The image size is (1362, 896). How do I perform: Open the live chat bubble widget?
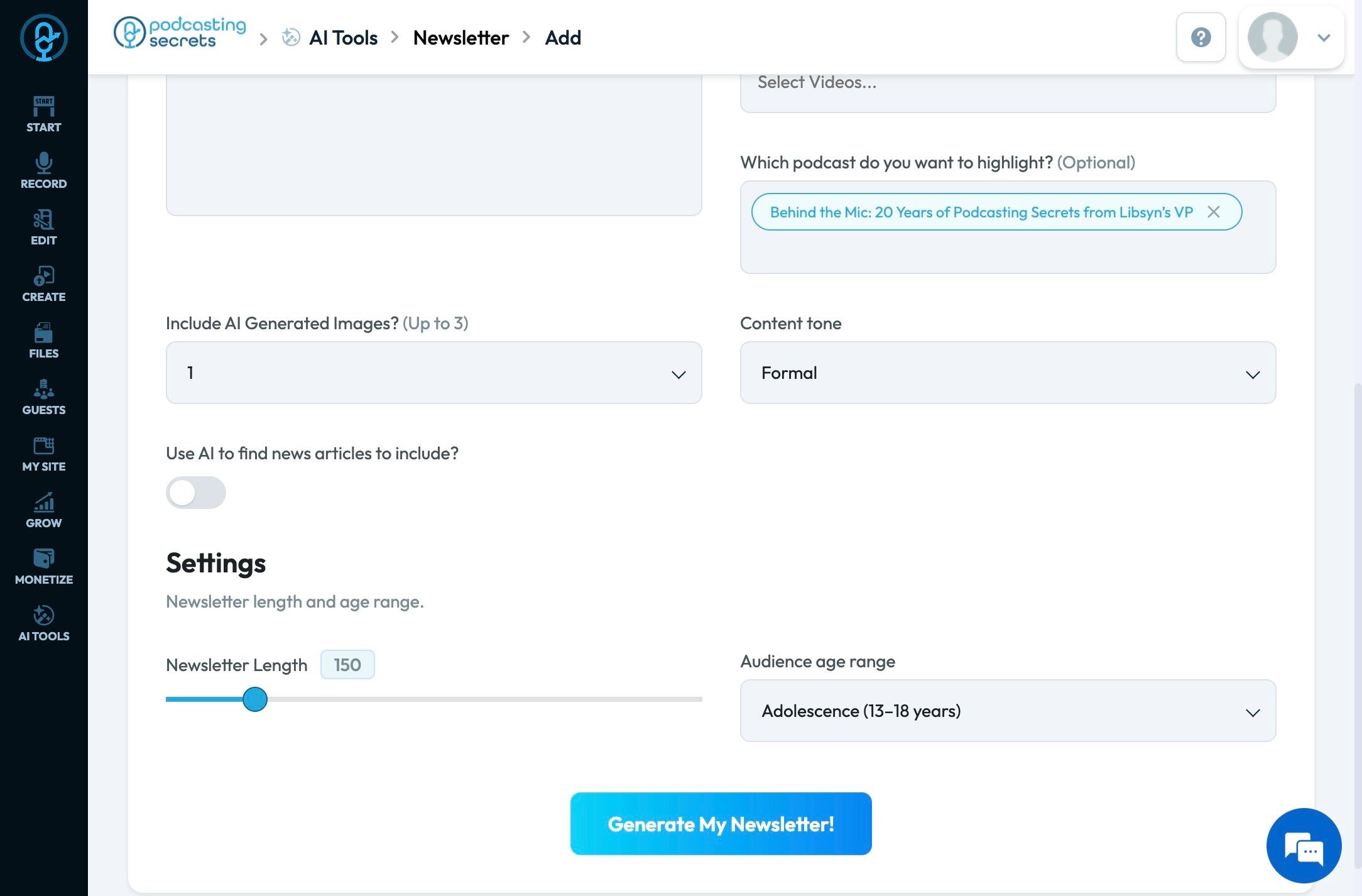pyautogui.click(x=1304, y=845)
